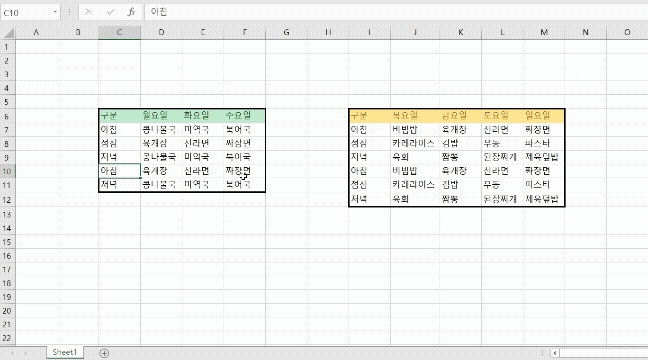Expand the Name Box dropdown arrow
This screenshot has height=360, width=648.
pyautogui.click(x=55, y=12)
